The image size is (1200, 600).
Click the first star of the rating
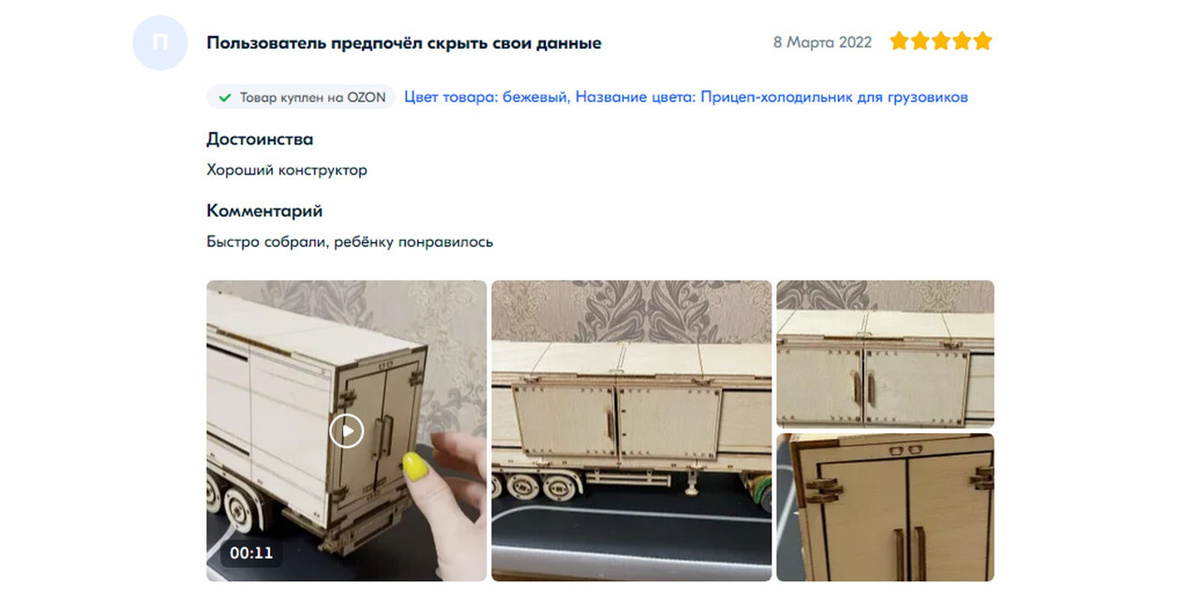pyautogui.click(x=899, y=42)
